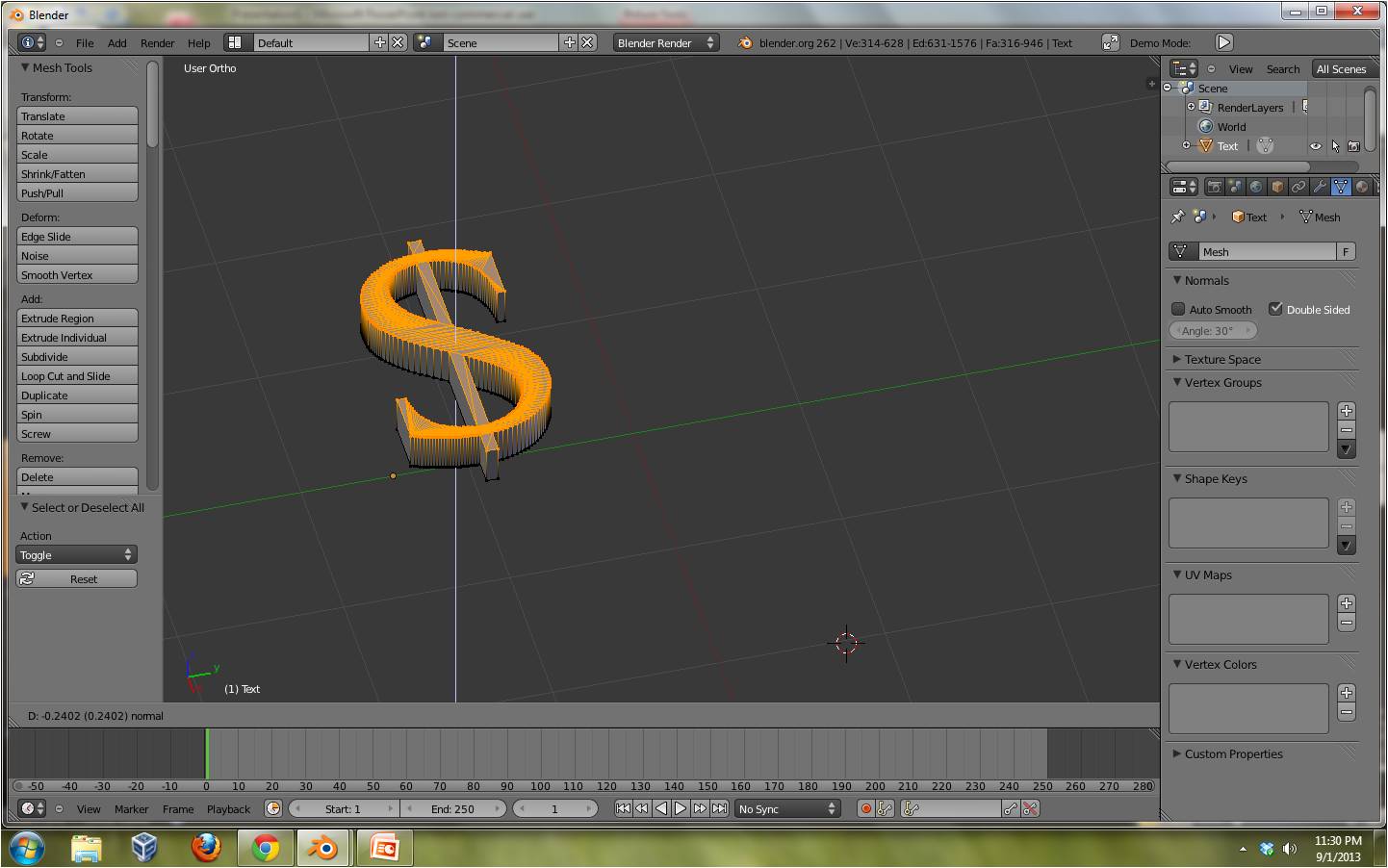Click the End 250 frame field
The height and width of the screenshot is (868, 1388).
(453, 808)
